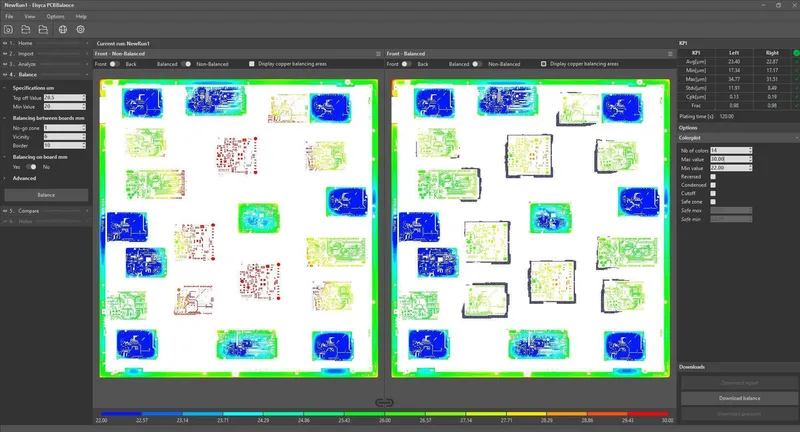Viewport: 800px width, 432px height.
Task: Click the new run icon in toolbar
Action: [x=8, y=30]
